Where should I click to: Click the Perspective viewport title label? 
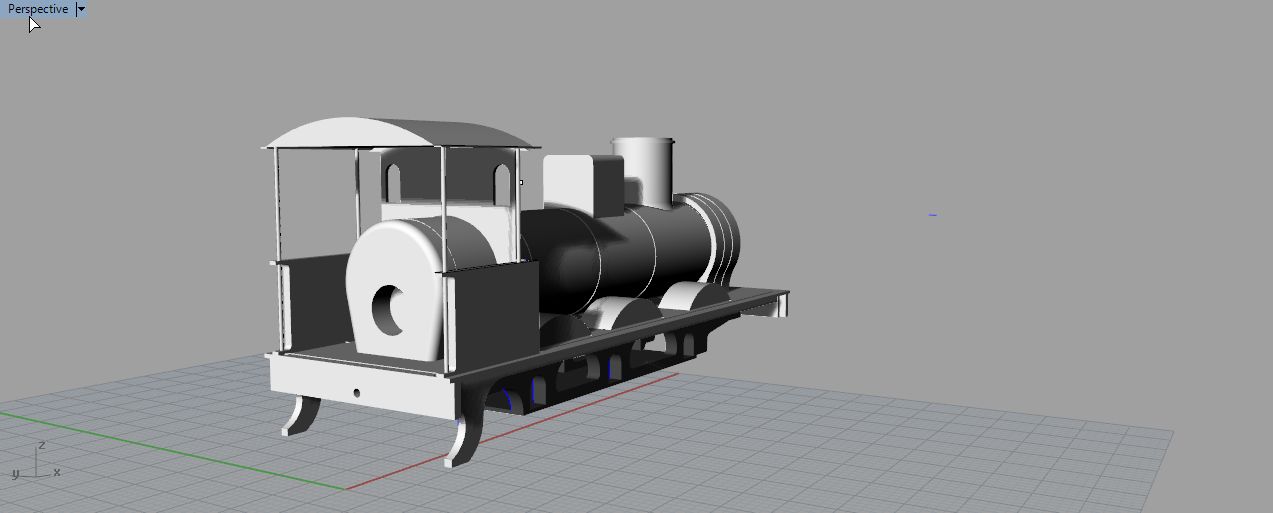[38, 9]
